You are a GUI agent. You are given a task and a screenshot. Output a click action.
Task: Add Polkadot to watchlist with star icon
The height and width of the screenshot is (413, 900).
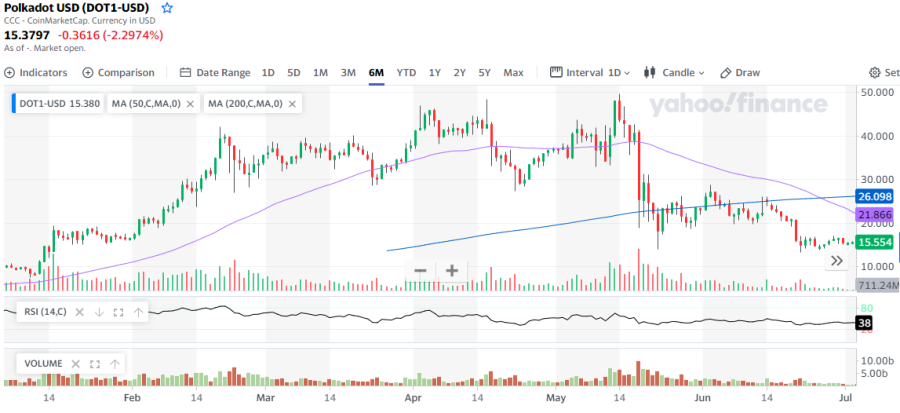[x=167, y=8]
